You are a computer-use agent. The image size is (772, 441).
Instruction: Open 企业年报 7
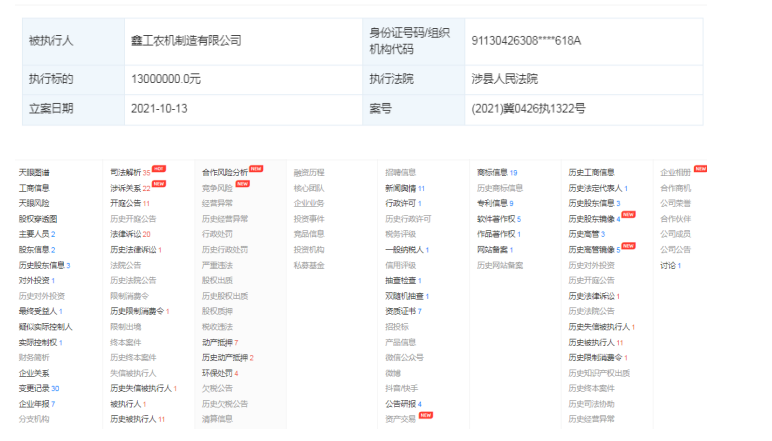[x=37, y=404]
